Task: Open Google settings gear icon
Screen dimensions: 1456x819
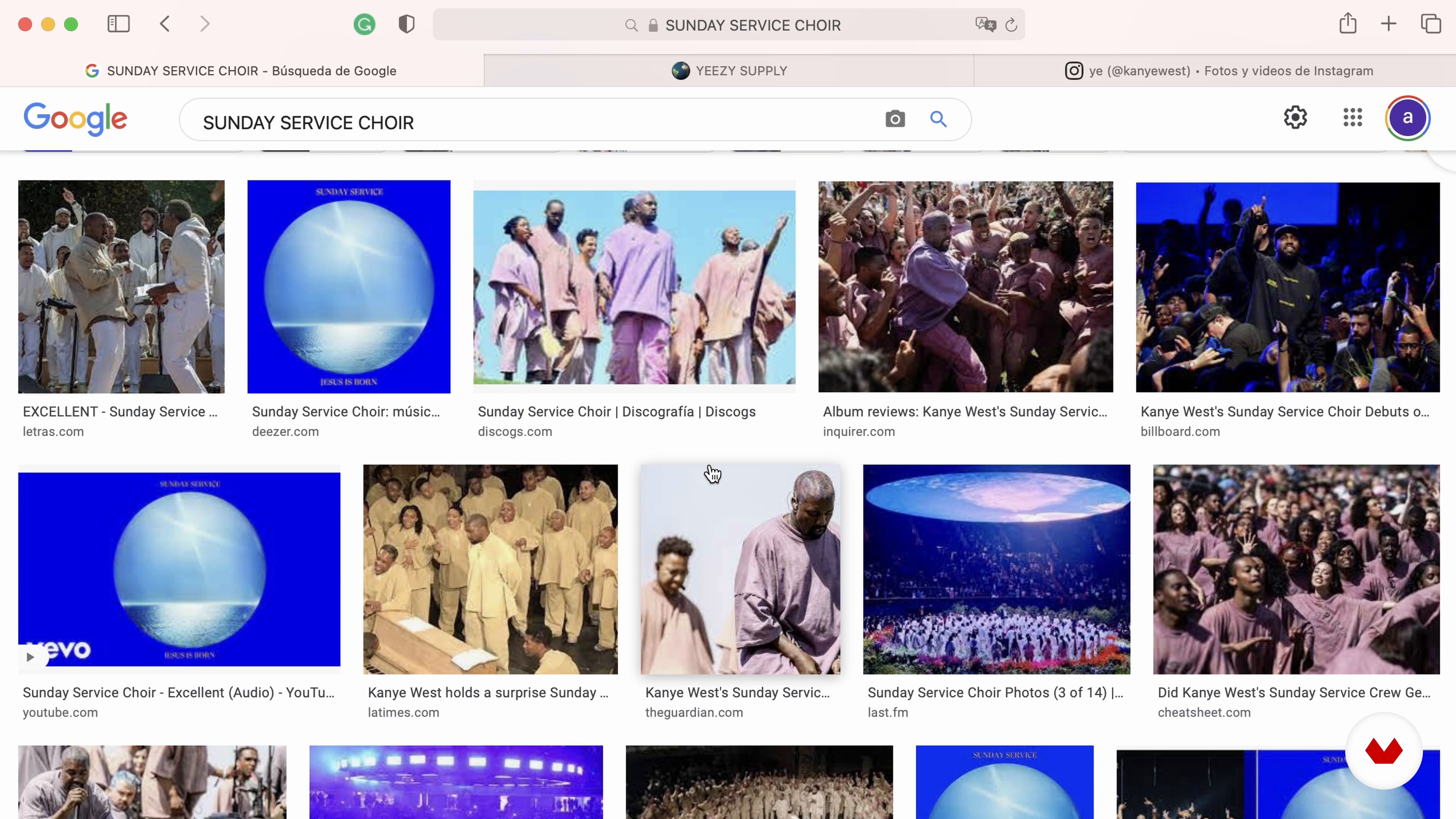Action: pos(1296,118)
